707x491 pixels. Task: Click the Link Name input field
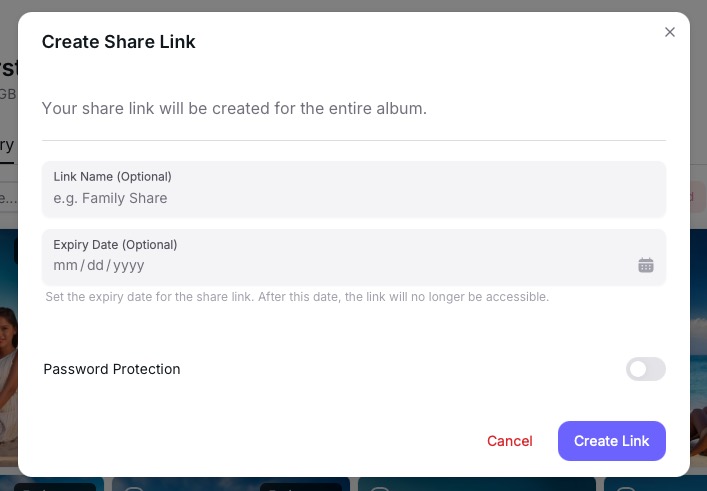354,198
